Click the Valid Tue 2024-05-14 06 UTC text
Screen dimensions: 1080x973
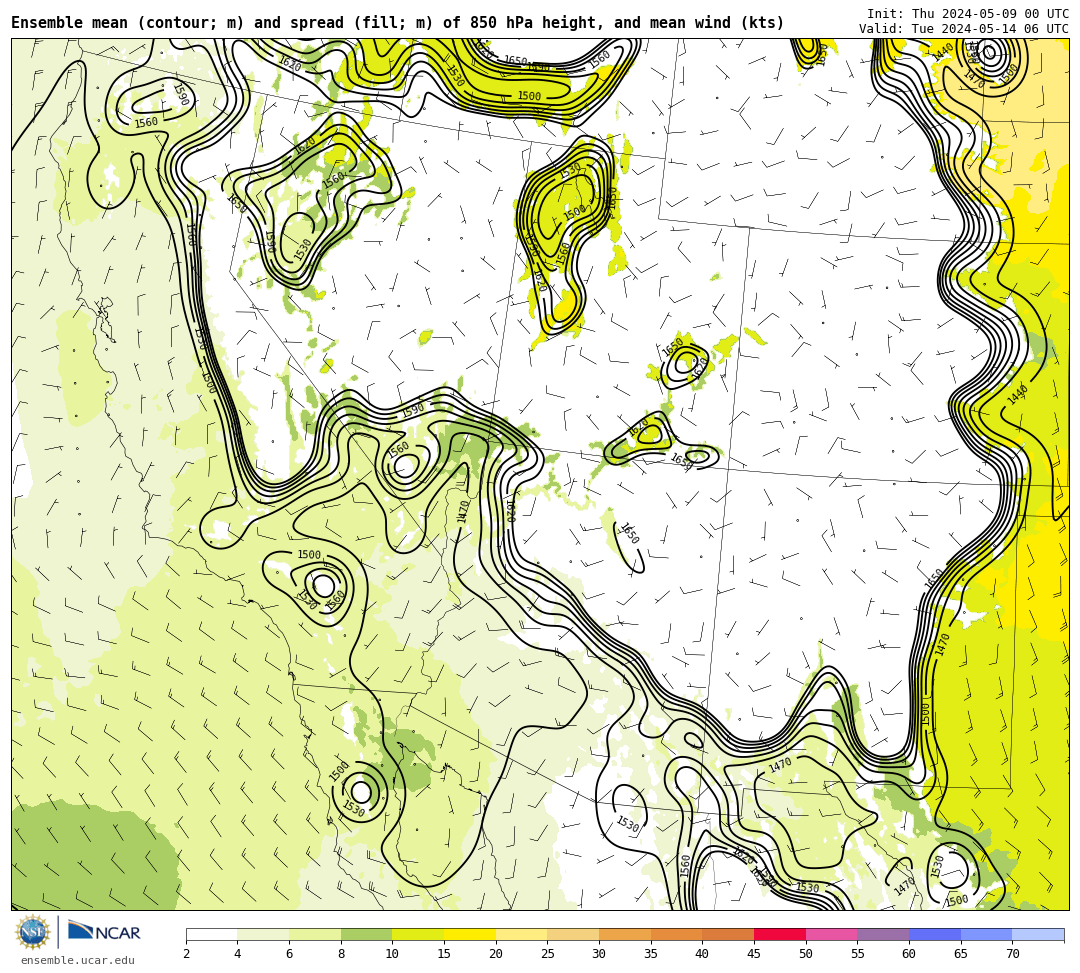click(x=964, y=29)
